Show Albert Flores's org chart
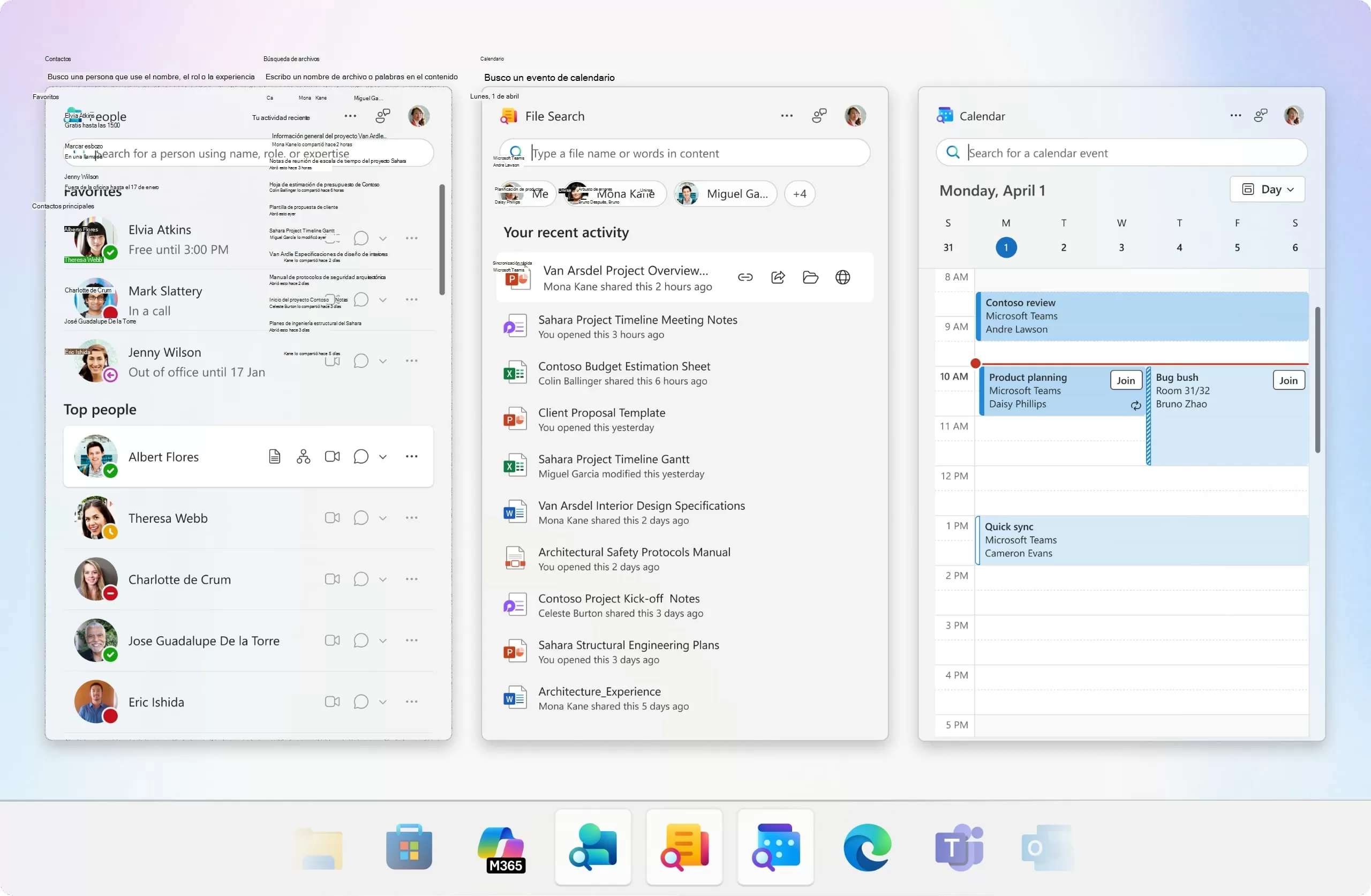Screen dimensions: 1371x896 303,456
